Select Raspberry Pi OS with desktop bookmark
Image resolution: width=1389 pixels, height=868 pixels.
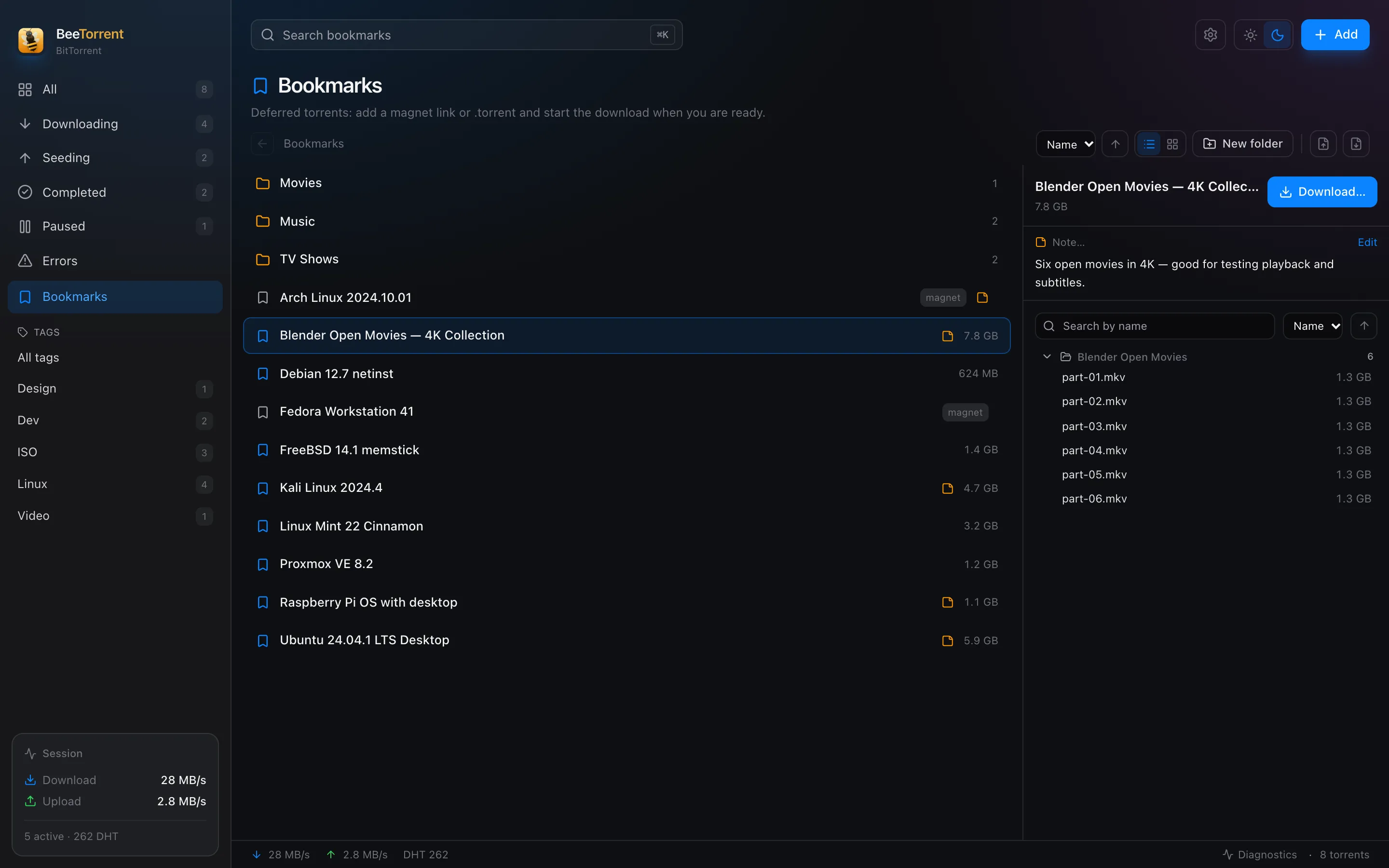[x=626, y=602]
